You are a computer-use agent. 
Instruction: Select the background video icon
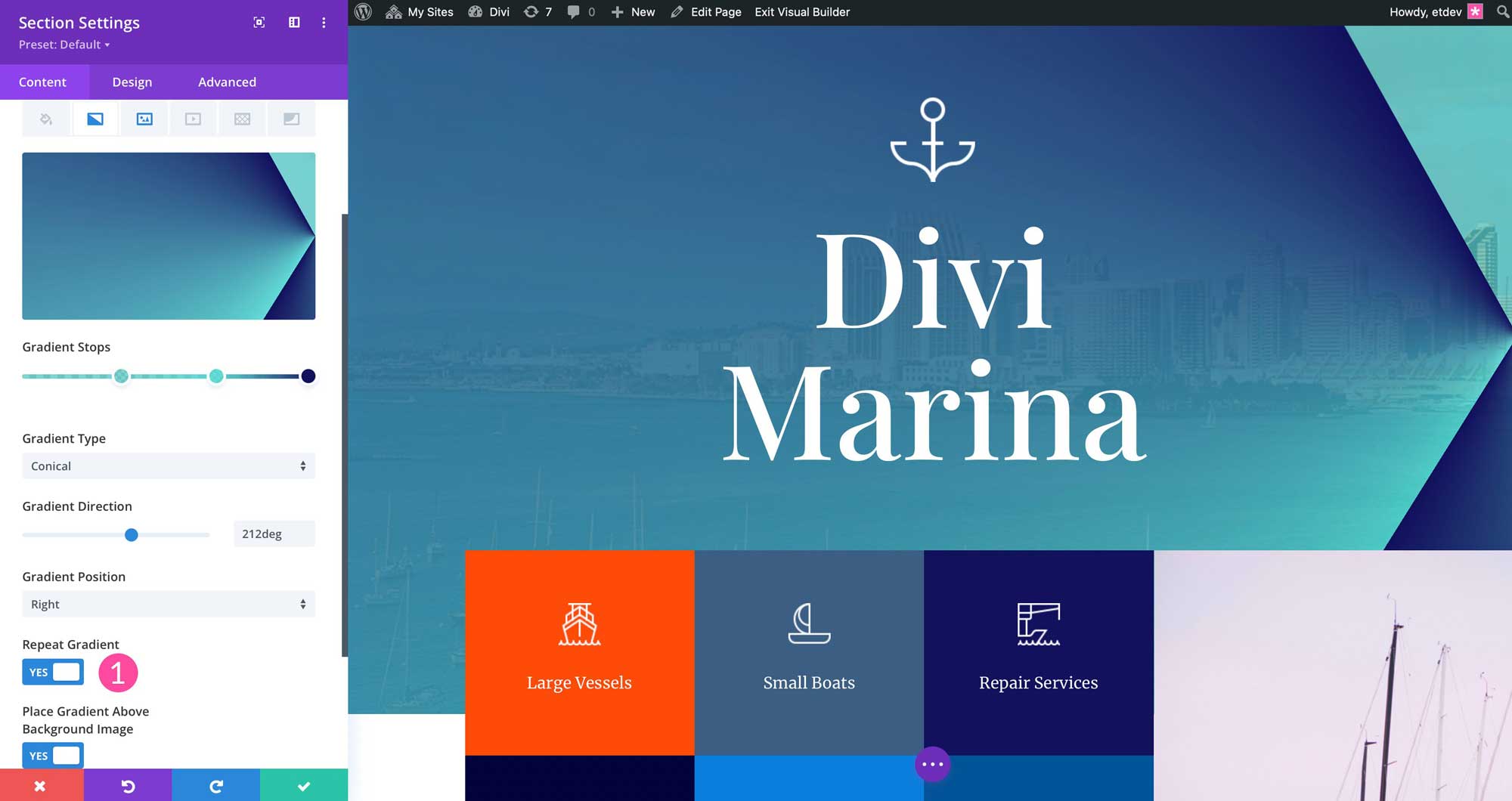pyautogui.click(x=192, y=119)
